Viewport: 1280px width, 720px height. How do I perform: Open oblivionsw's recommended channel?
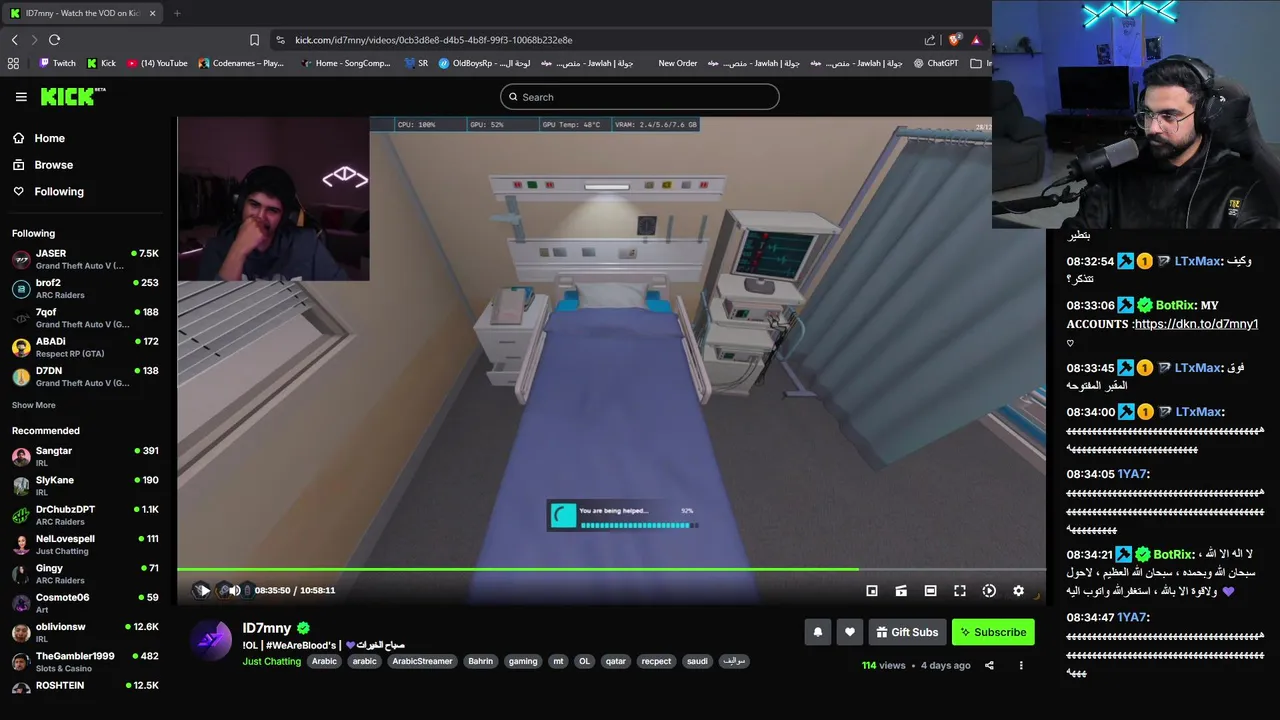point(85,633)
